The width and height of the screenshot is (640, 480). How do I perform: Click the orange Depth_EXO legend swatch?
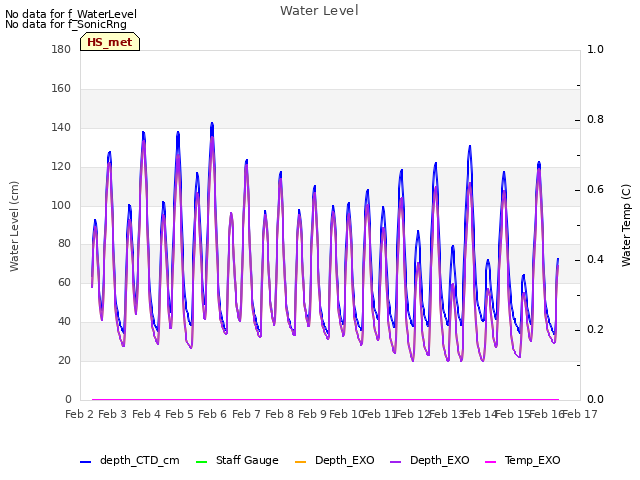(300, 462)
